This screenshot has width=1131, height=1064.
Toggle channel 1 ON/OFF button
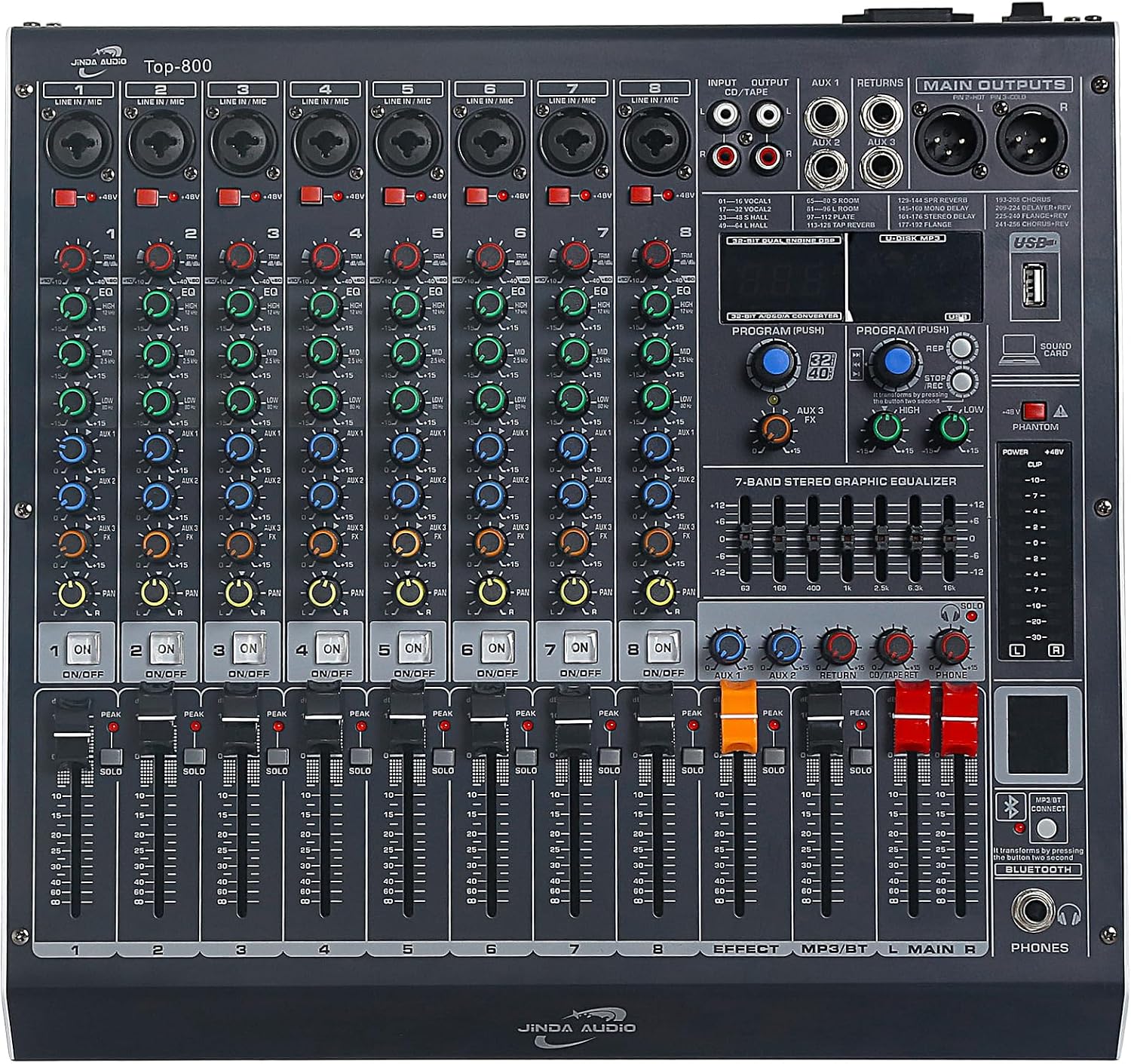pos(82,649)
